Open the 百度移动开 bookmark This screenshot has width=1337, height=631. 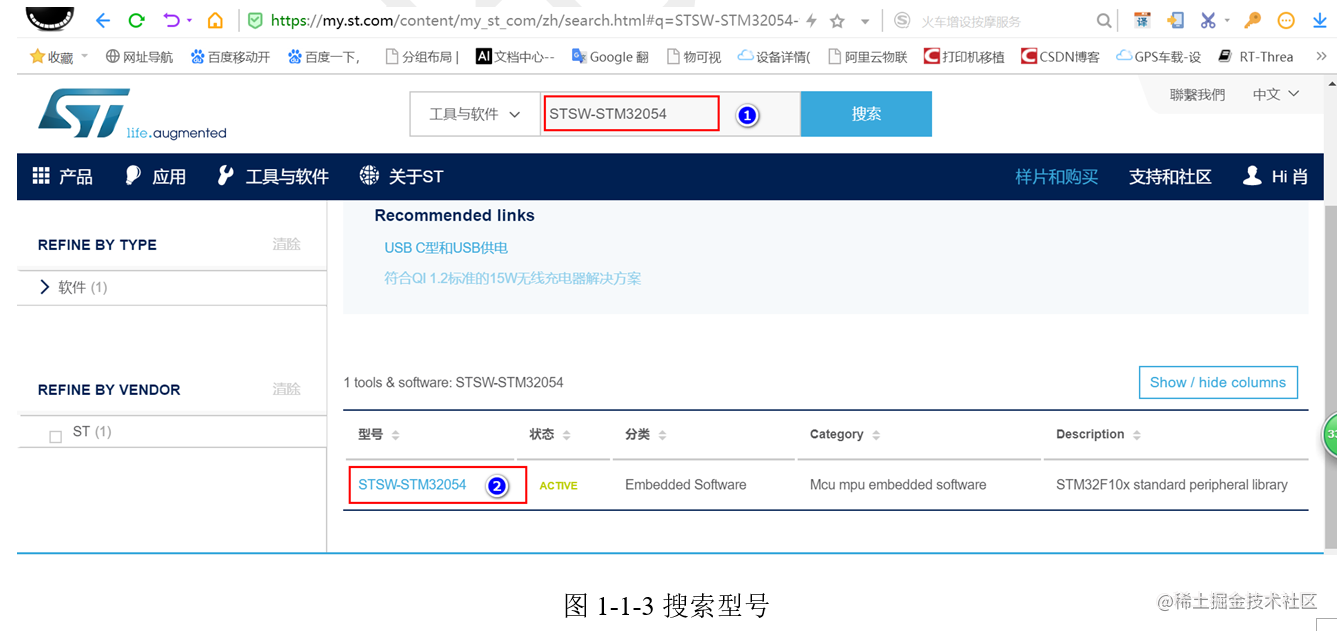tap(231, 57)
